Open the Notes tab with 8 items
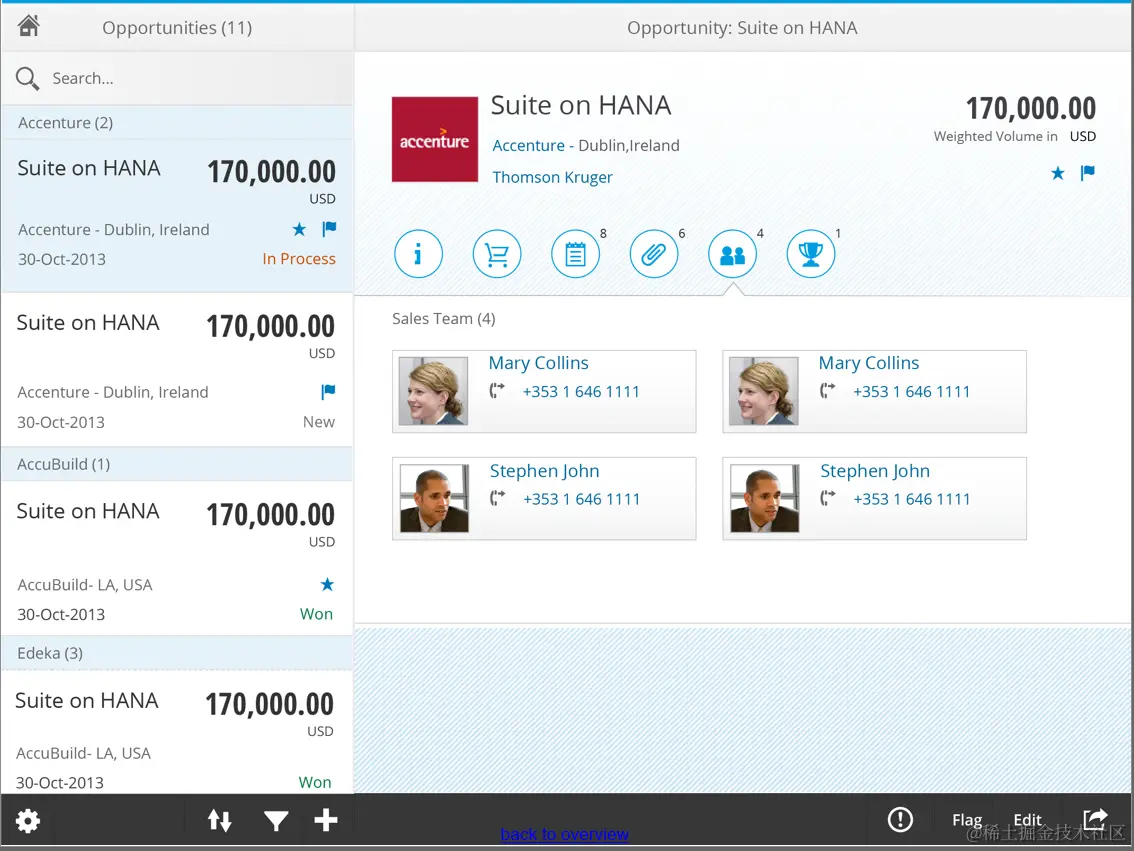The image size is (1134, 851). (576, 254)
